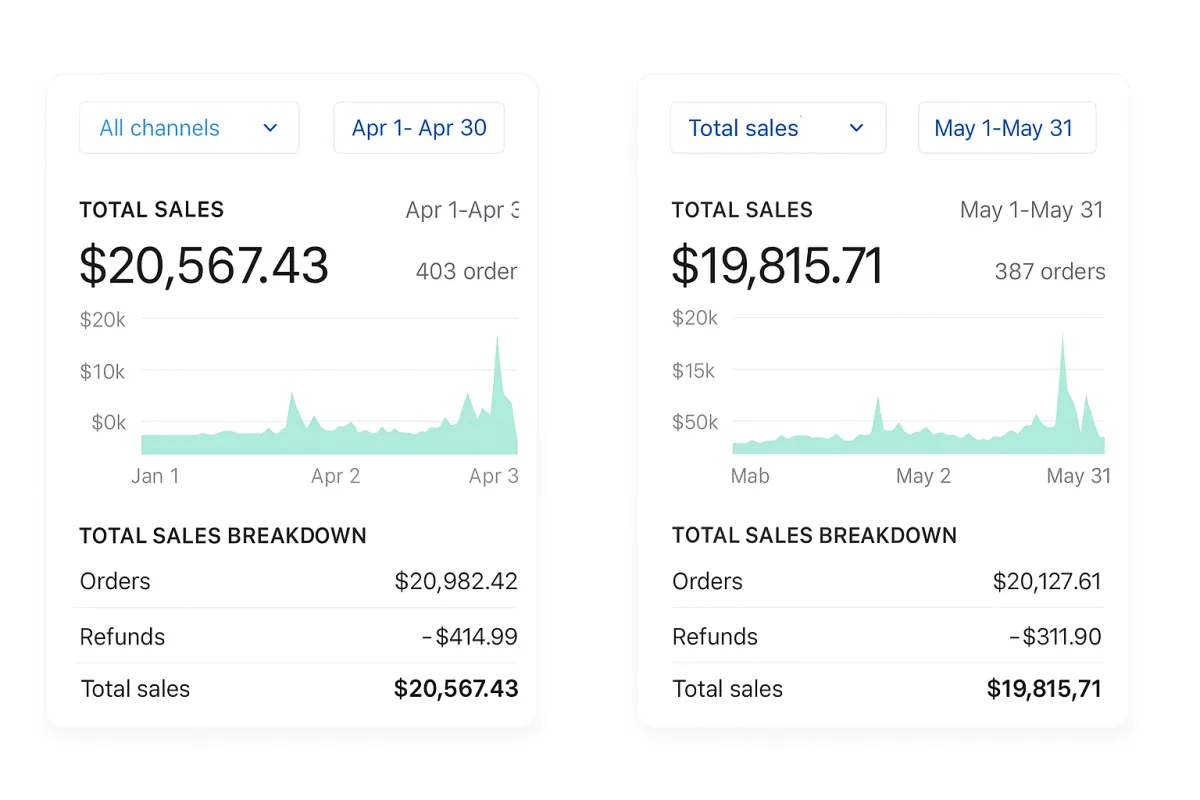Select the Orders row showing $20,982.42

click(298, 581)
